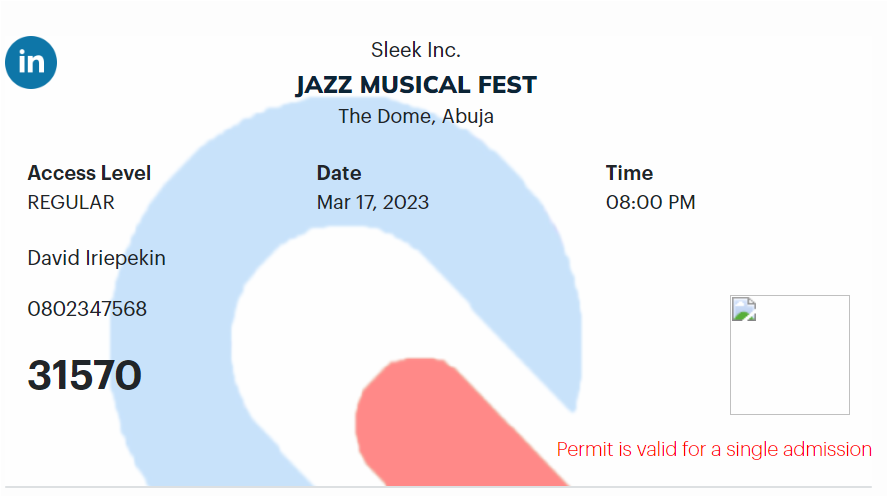Click the word Permit in red text
The height and width of the screenshot is (497, 888).
585,449
